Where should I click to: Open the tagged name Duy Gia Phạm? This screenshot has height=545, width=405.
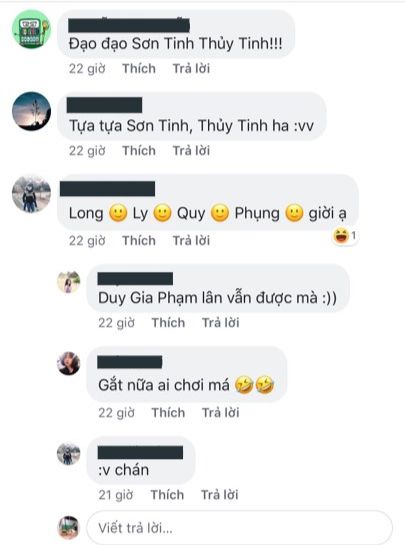pos(143,298)
